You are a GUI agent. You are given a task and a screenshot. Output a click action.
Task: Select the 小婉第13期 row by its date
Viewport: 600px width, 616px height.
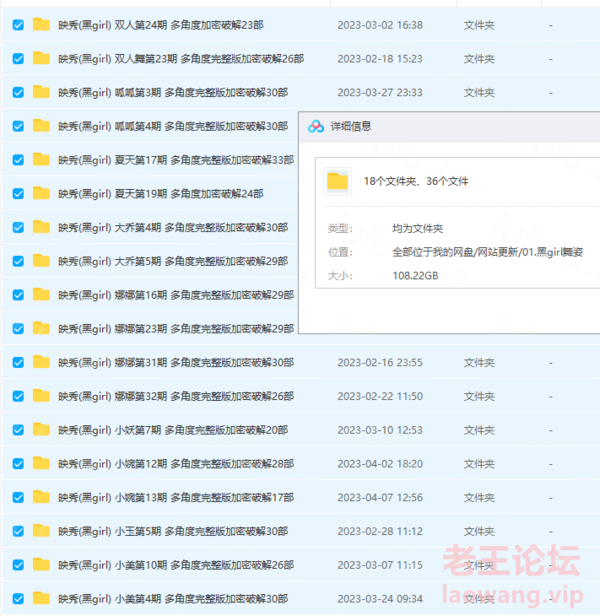(379, 498)
